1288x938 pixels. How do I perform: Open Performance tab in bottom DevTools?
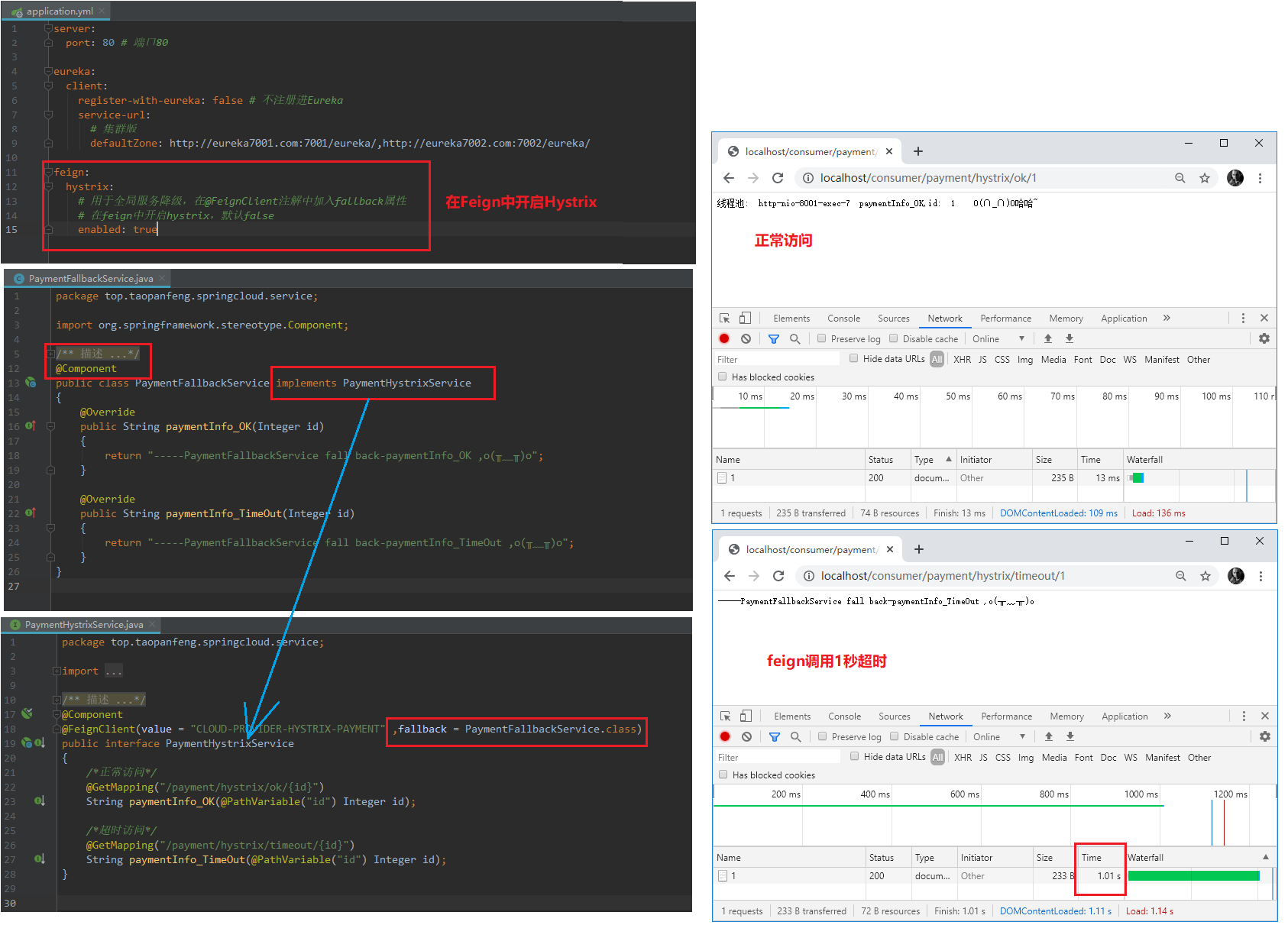pyautogui.click(x=1007, y=716)
